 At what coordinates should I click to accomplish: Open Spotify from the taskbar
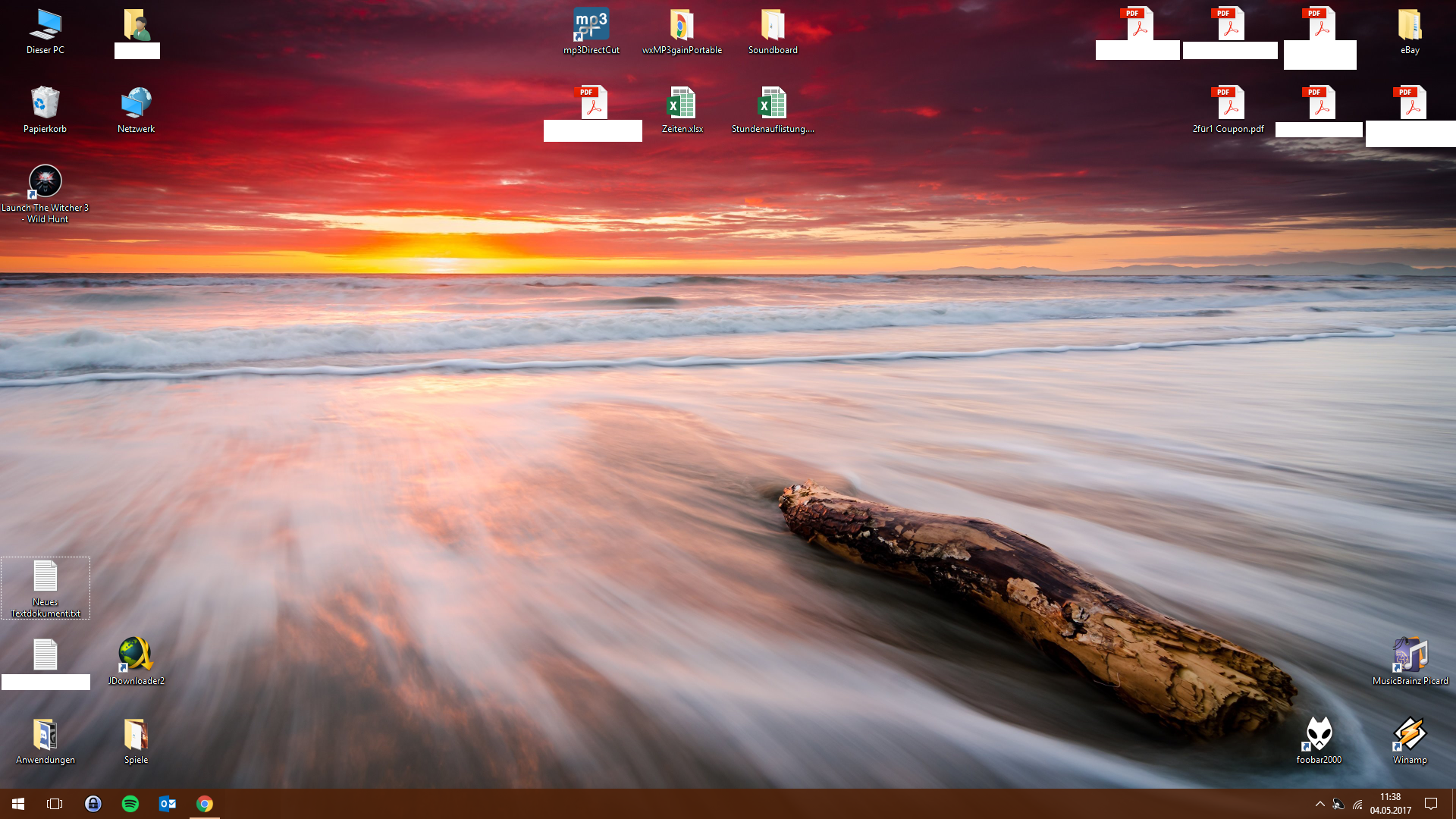[130, 804]
